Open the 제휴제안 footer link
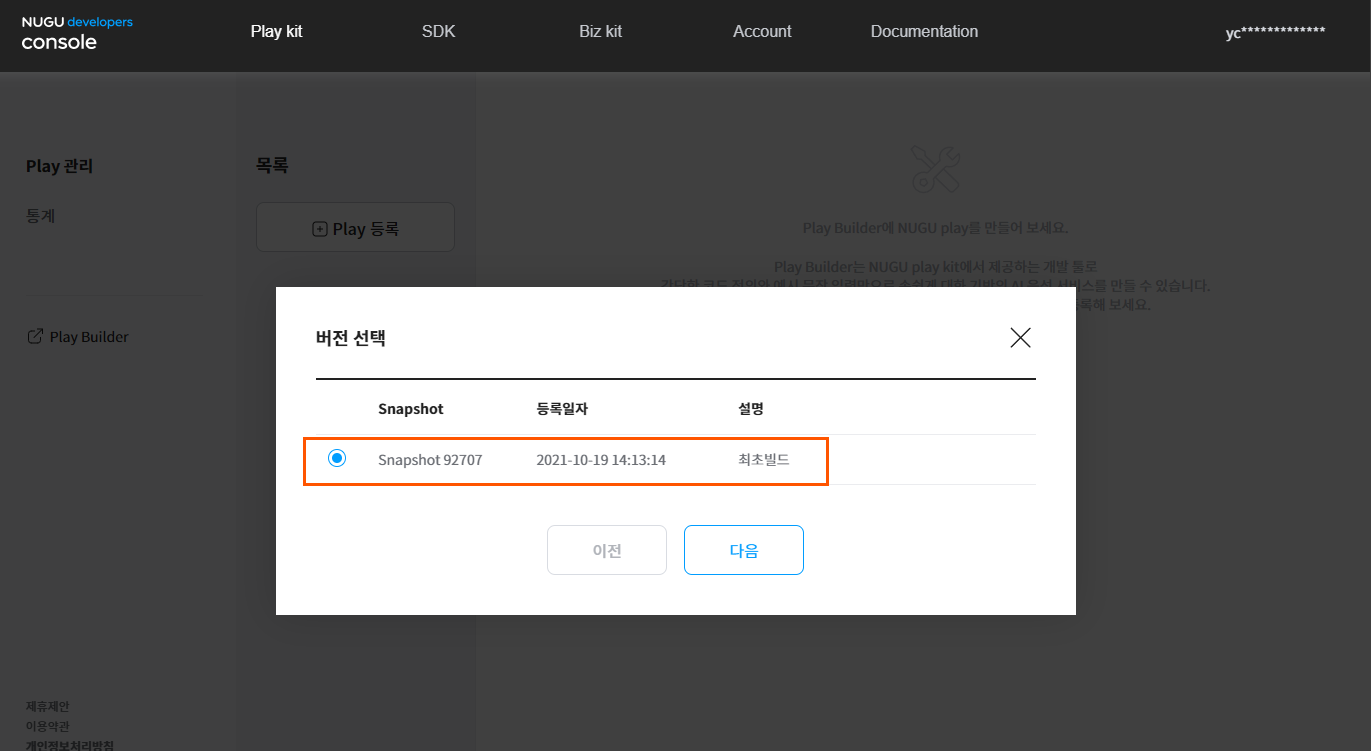1371x751 pixels. pos(47,706)
